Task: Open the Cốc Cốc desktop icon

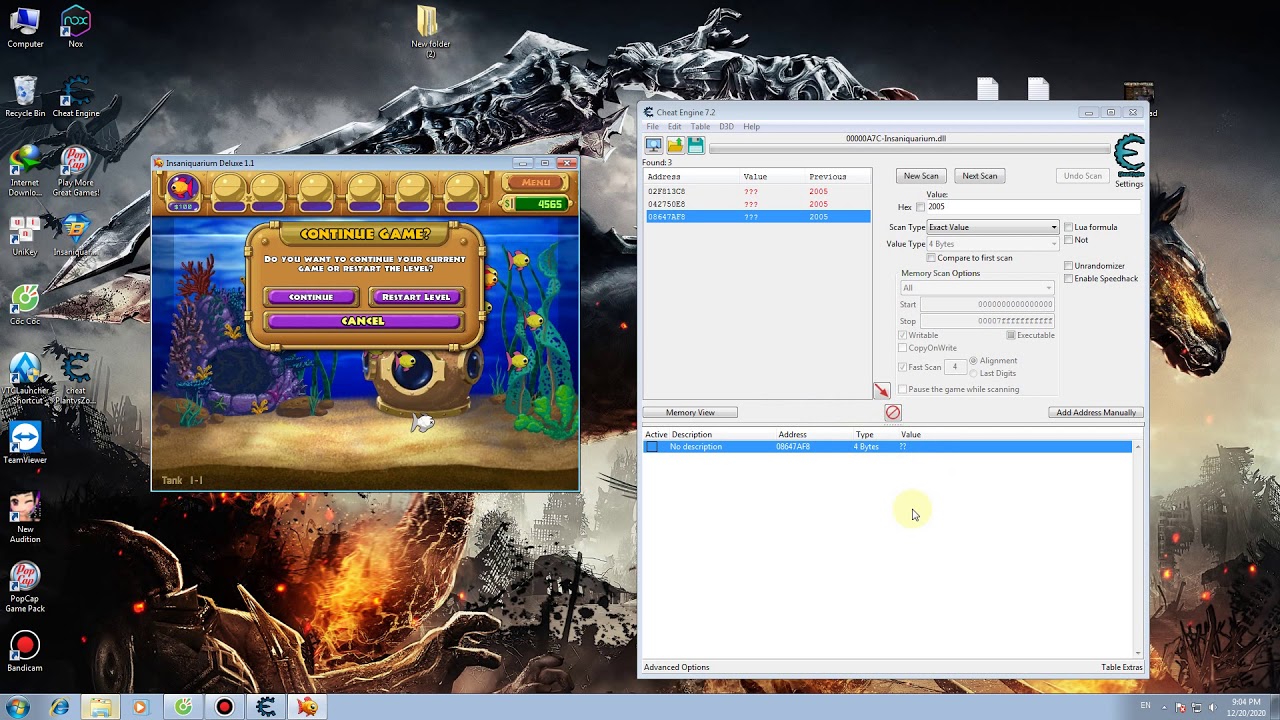Action: [25, 305]
